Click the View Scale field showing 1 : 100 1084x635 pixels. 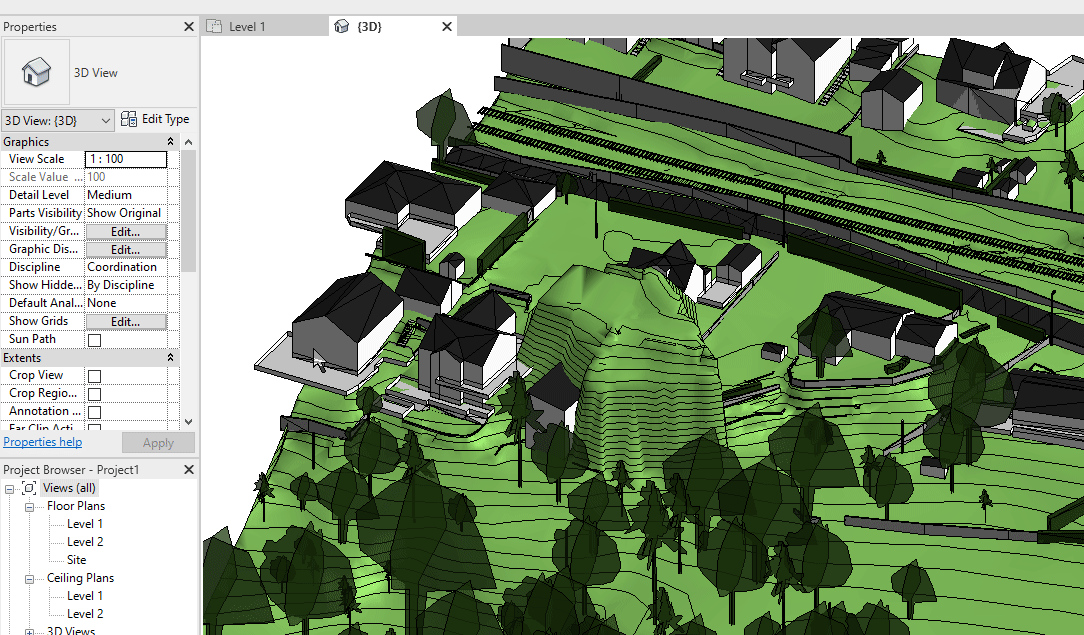(x=126, y=159)
